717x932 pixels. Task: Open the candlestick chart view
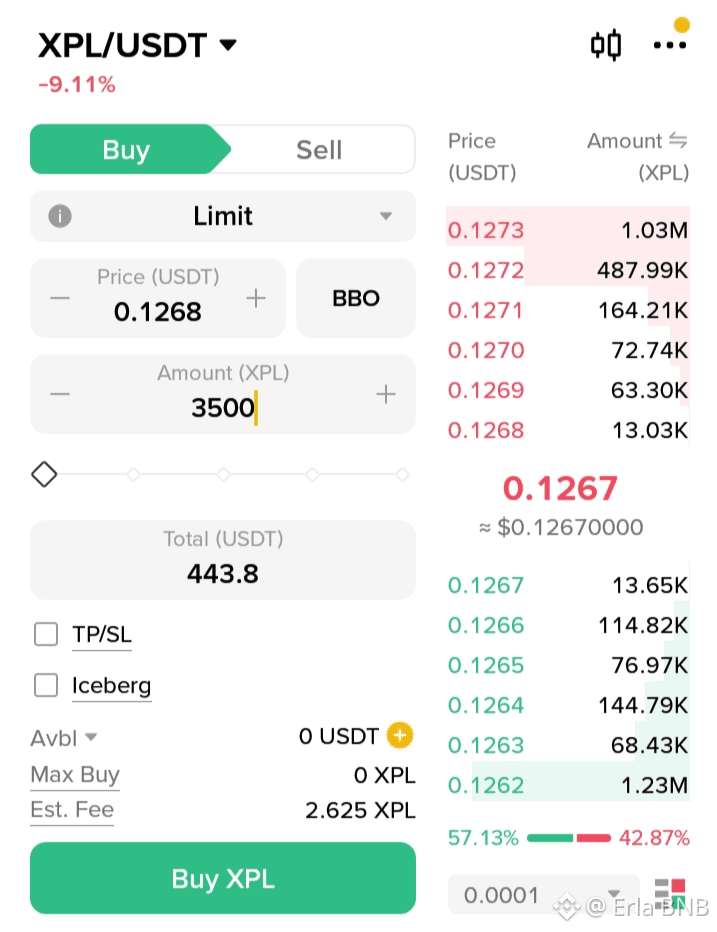pos(606,45)
